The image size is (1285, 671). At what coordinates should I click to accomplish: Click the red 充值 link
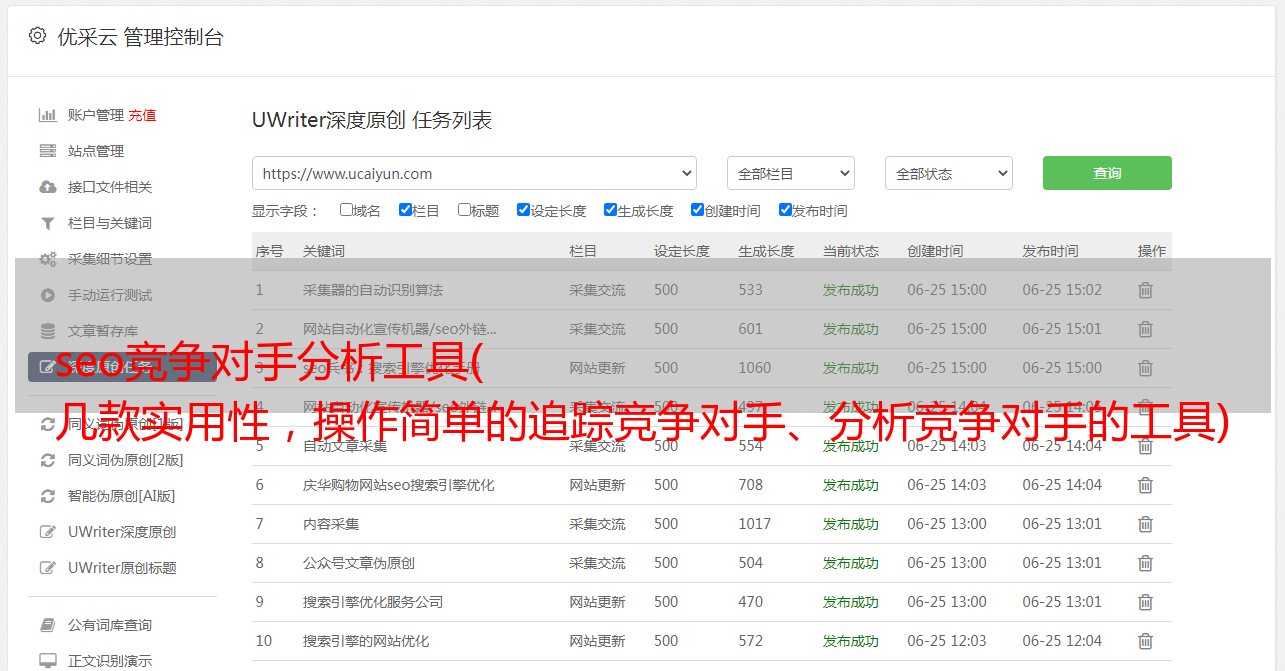coord(142,115)
